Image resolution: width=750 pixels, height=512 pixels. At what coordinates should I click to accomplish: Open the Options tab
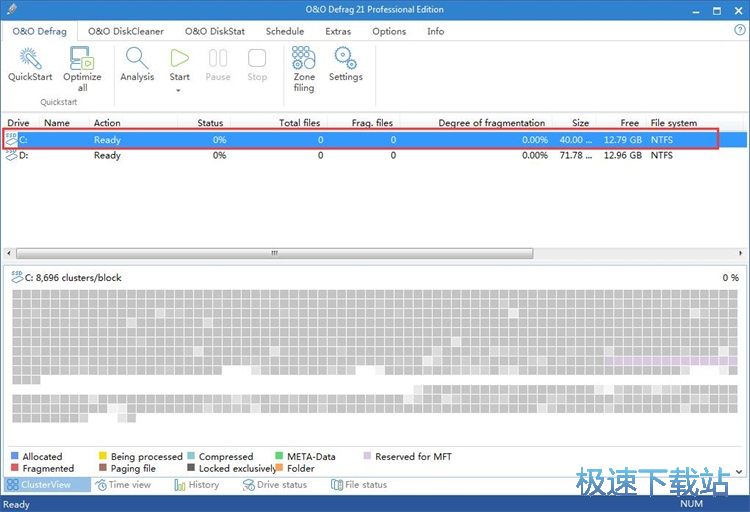tap(389, 31)
